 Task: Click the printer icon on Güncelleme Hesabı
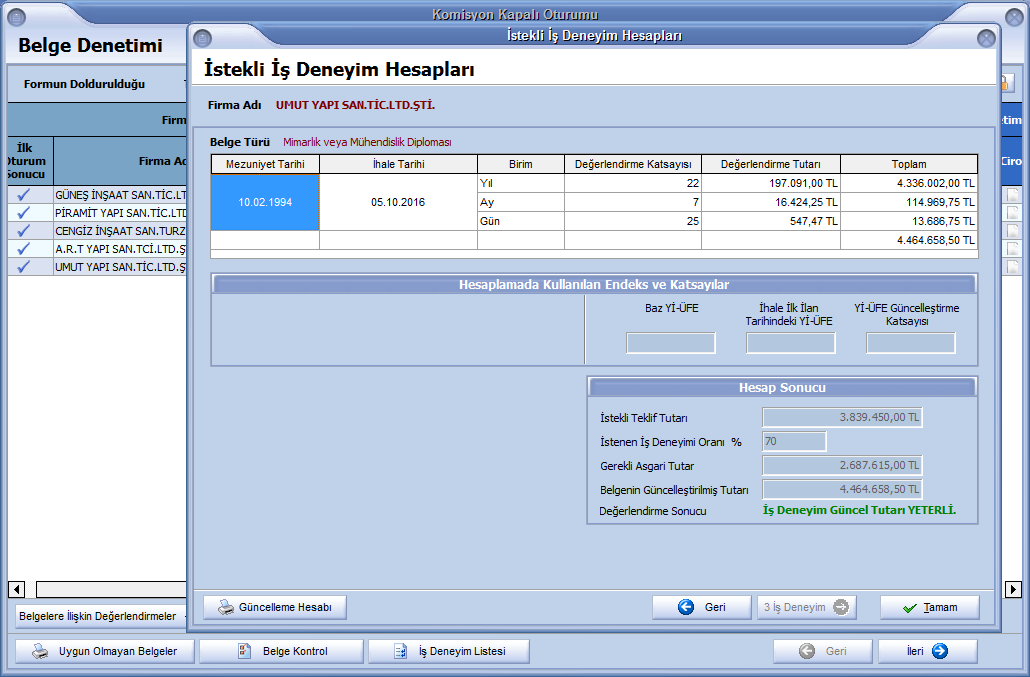[227, 607]
